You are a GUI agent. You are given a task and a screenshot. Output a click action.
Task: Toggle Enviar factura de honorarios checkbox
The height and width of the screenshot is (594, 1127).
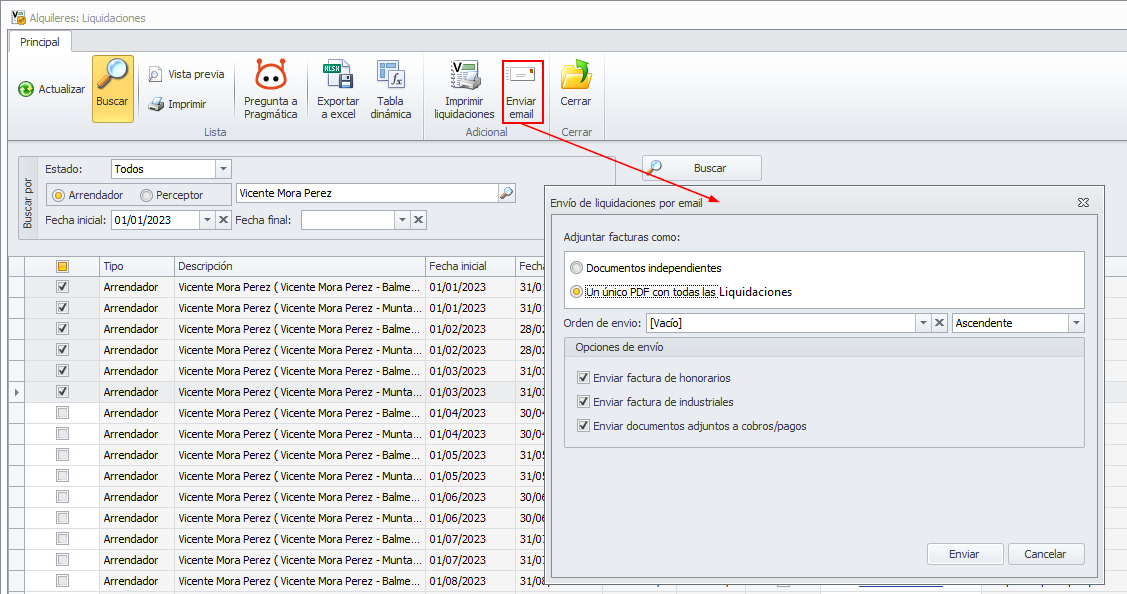584,378
